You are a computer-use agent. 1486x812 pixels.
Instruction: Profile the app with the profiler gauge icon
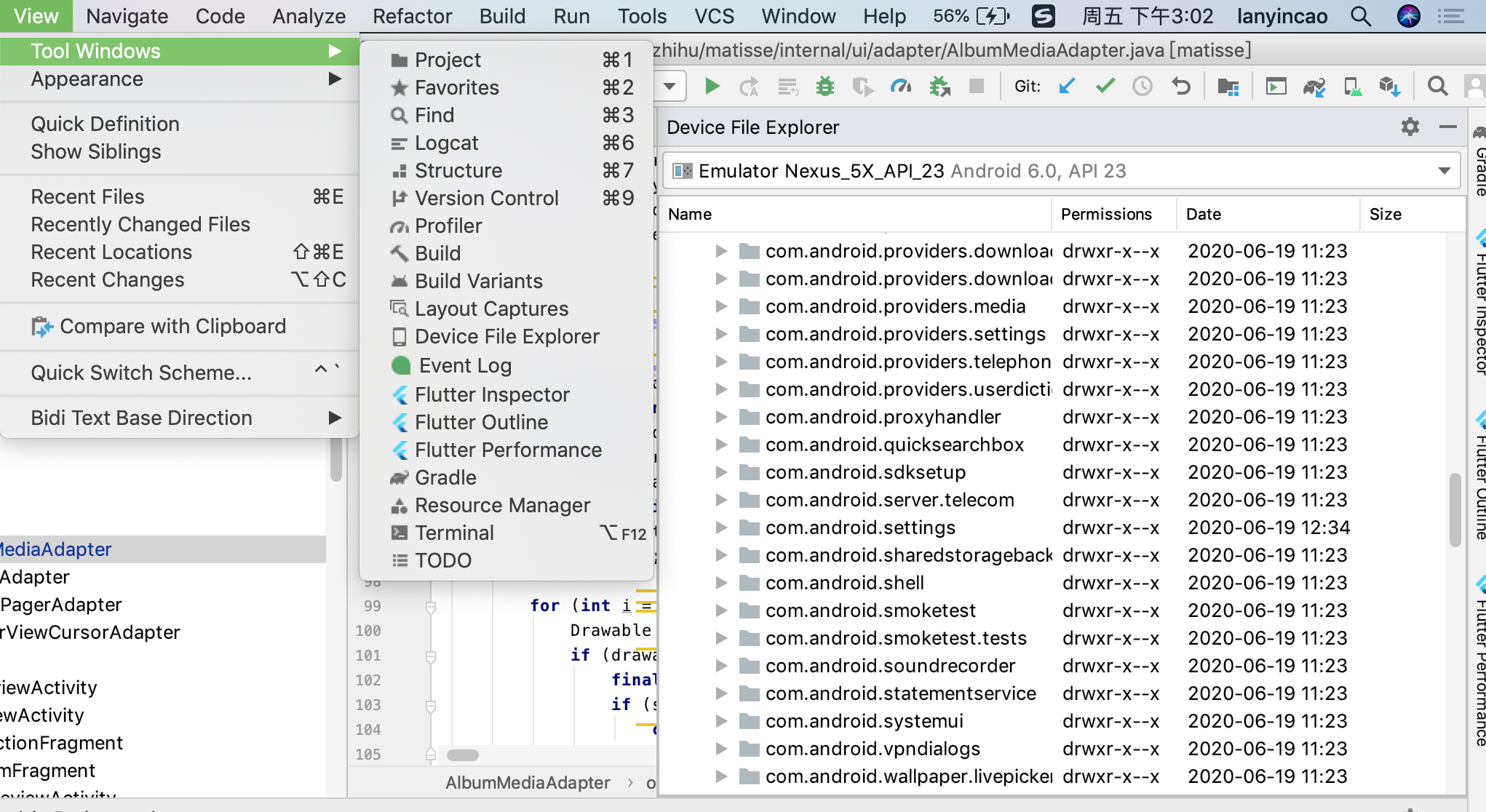click(902, 86)
